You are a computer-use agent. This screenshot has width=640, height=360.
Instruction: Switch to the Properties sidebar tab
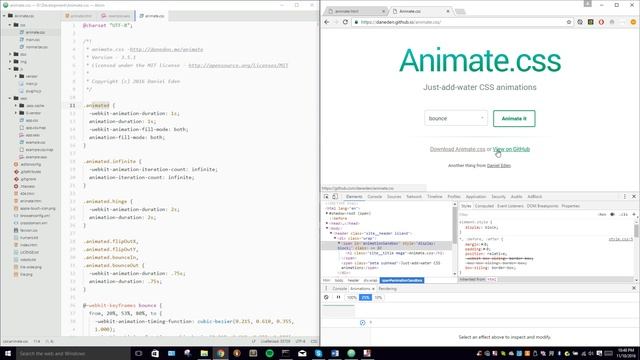(570, 206)
